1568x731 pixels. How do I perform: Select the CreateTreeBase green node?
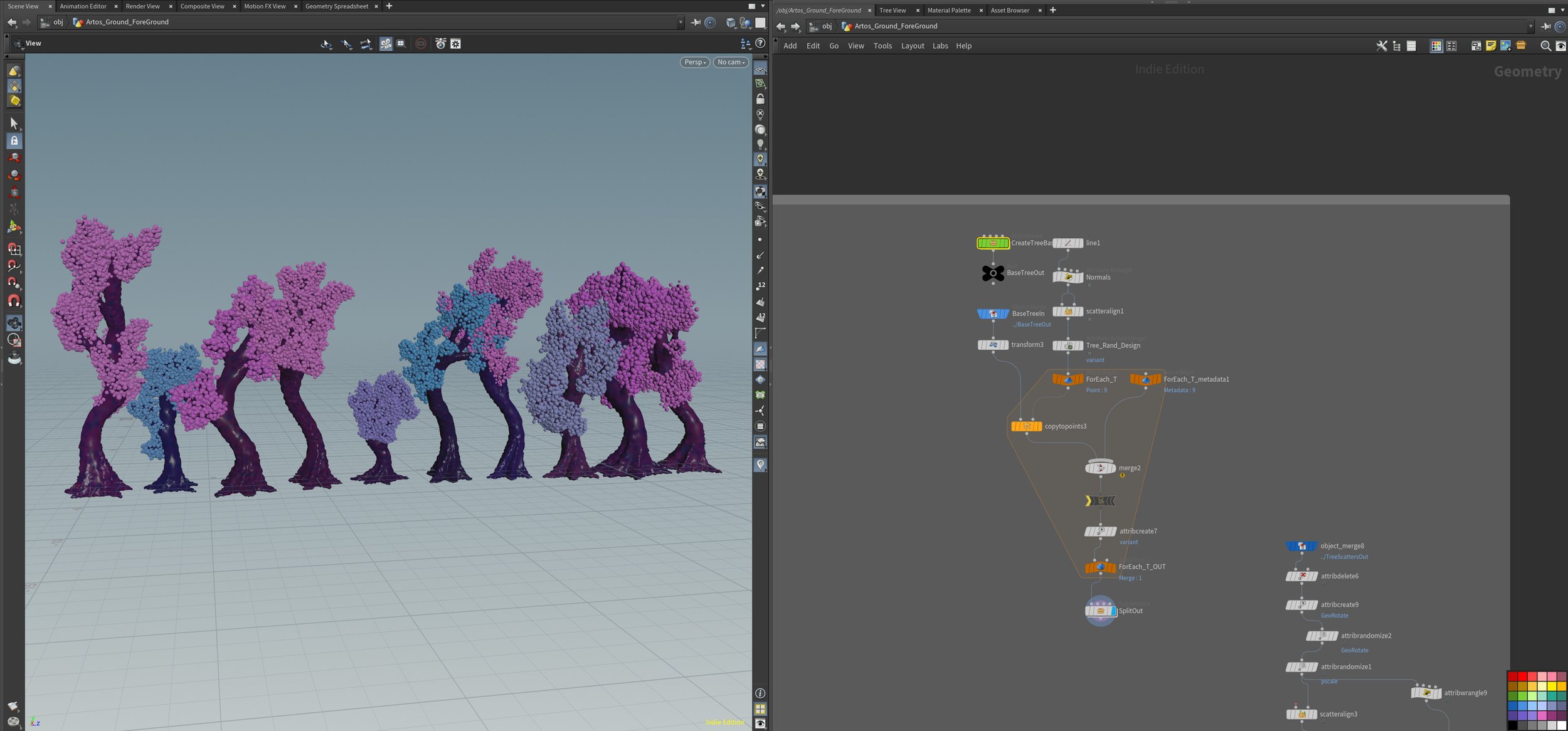(993, 243)
